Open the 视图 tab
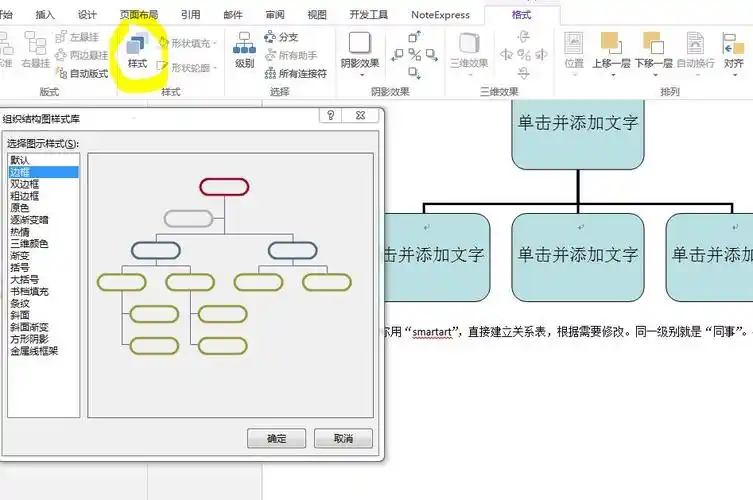 317,15
